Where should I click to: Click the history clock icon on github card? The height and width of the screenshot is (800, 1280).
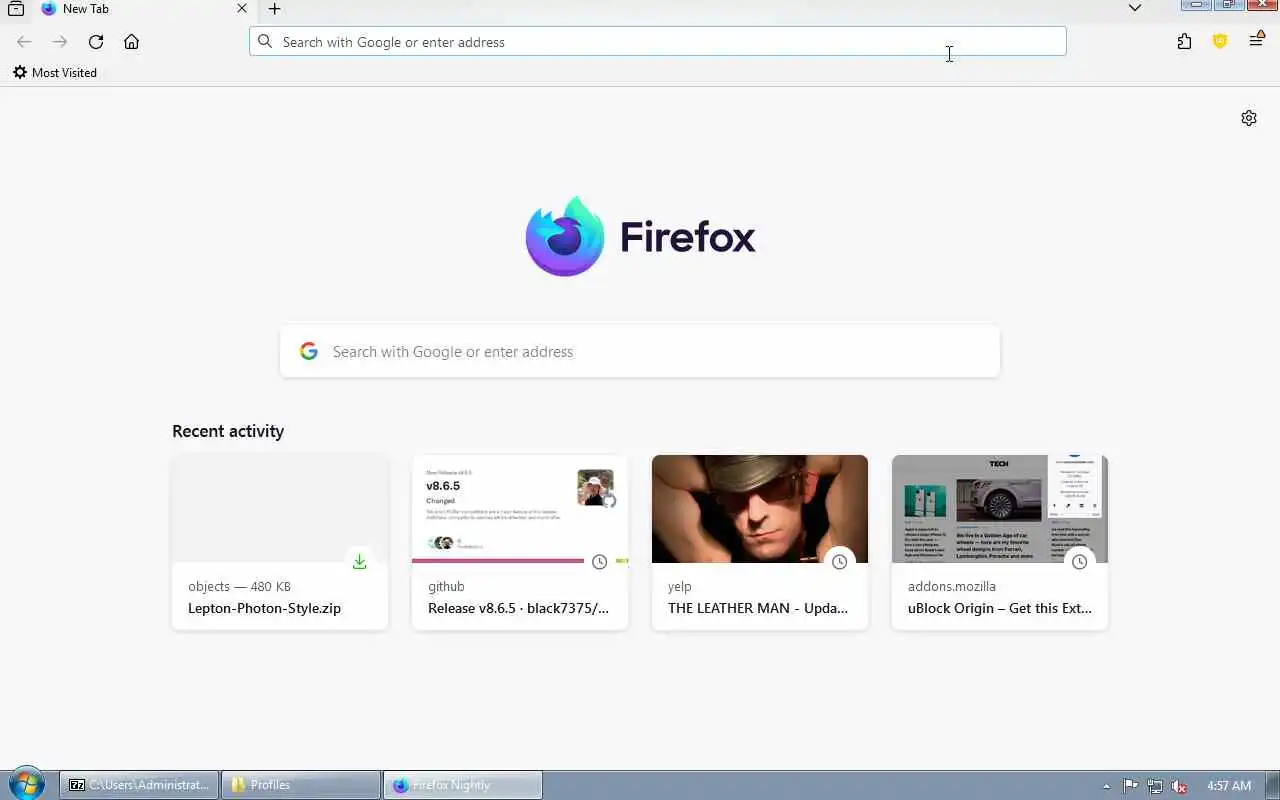(x=600, y=562)
